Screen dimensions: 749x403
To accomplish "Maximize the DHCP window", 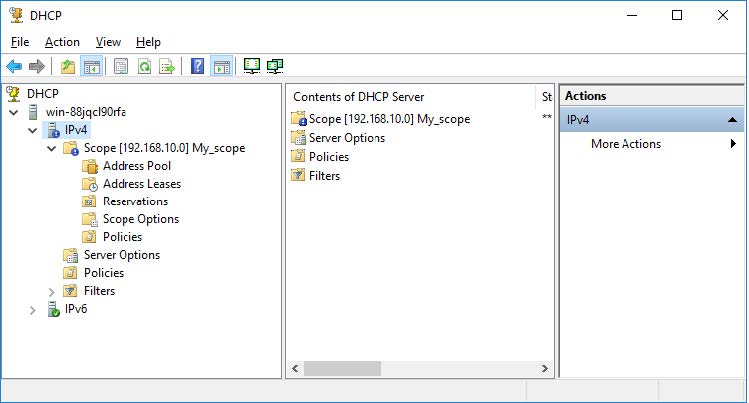I will (677, 15).
